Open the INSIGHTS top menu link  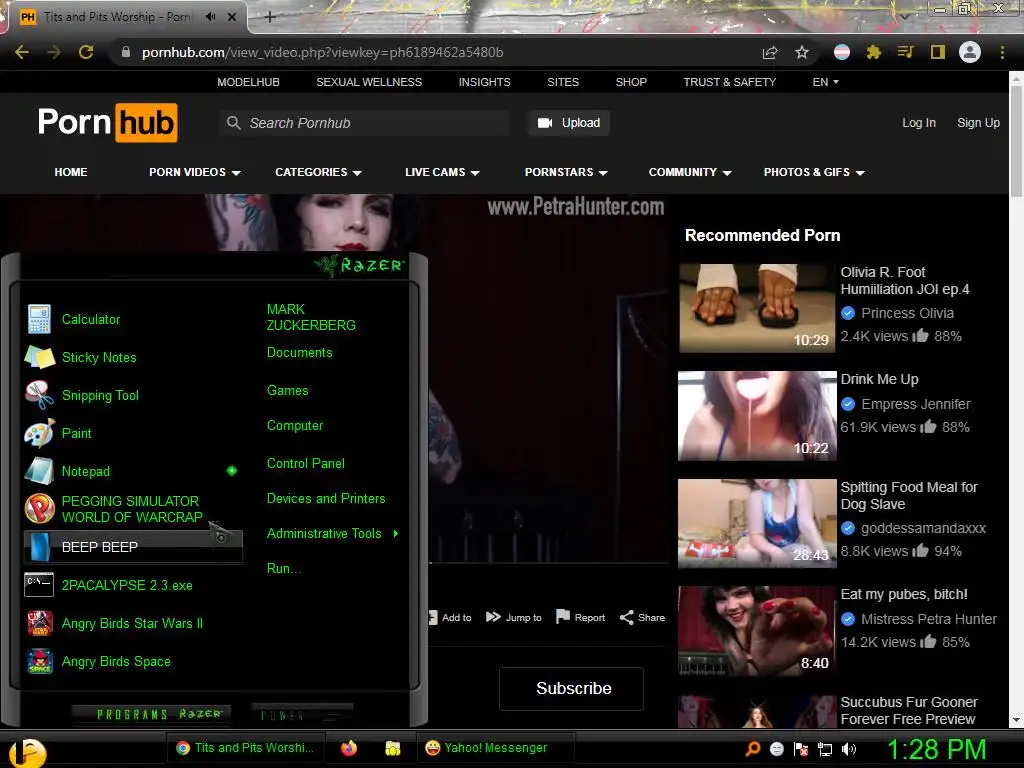[x=485, y=82]
